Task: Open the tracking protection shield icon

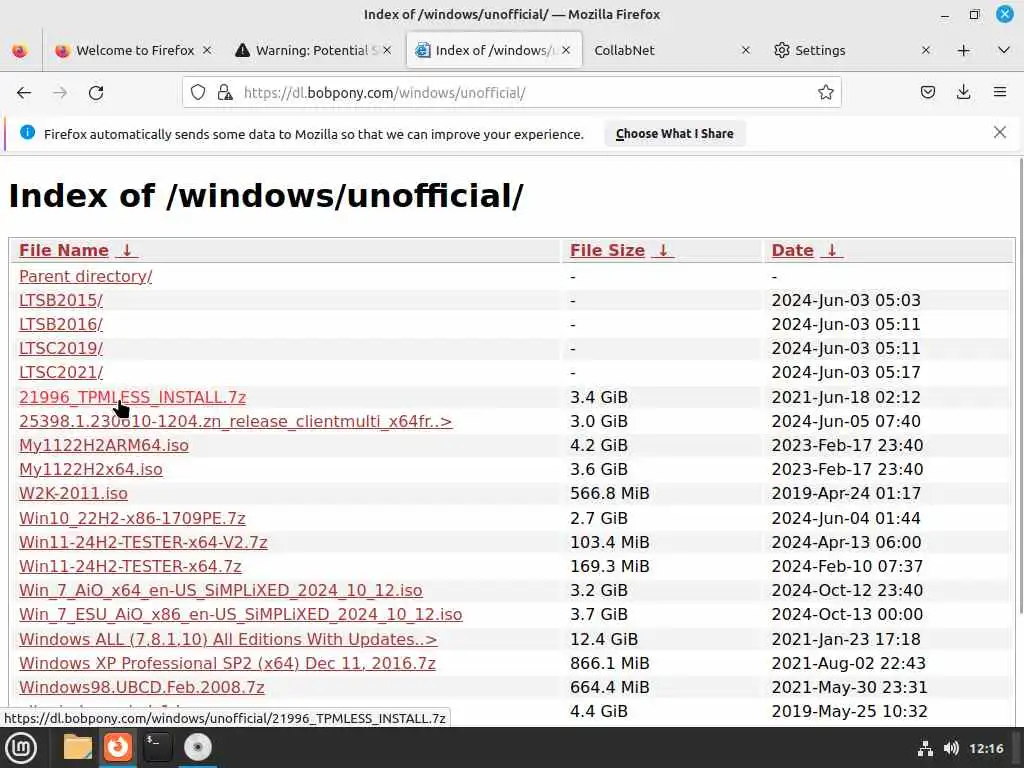Action: tap(198, 93)
